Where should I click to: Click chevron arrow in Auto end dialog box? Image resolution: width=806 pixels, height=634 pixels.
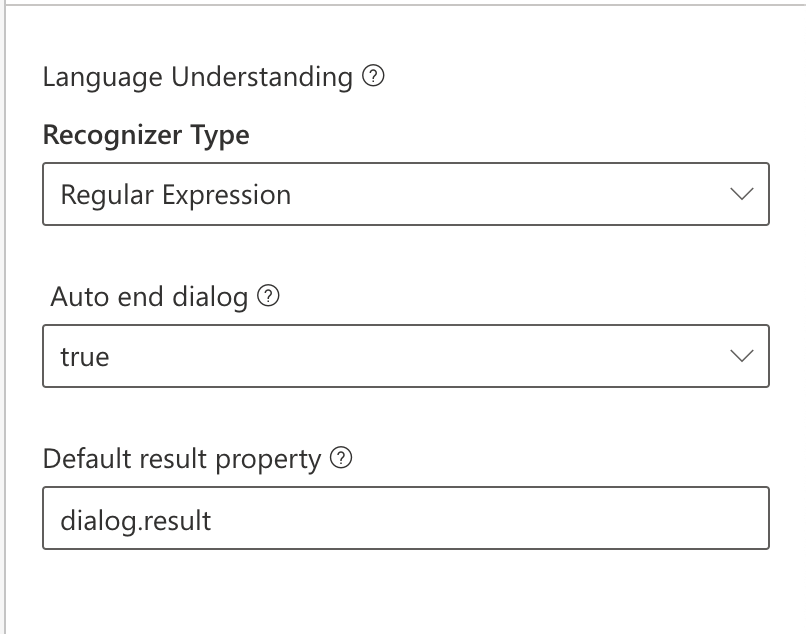(741, 356)
